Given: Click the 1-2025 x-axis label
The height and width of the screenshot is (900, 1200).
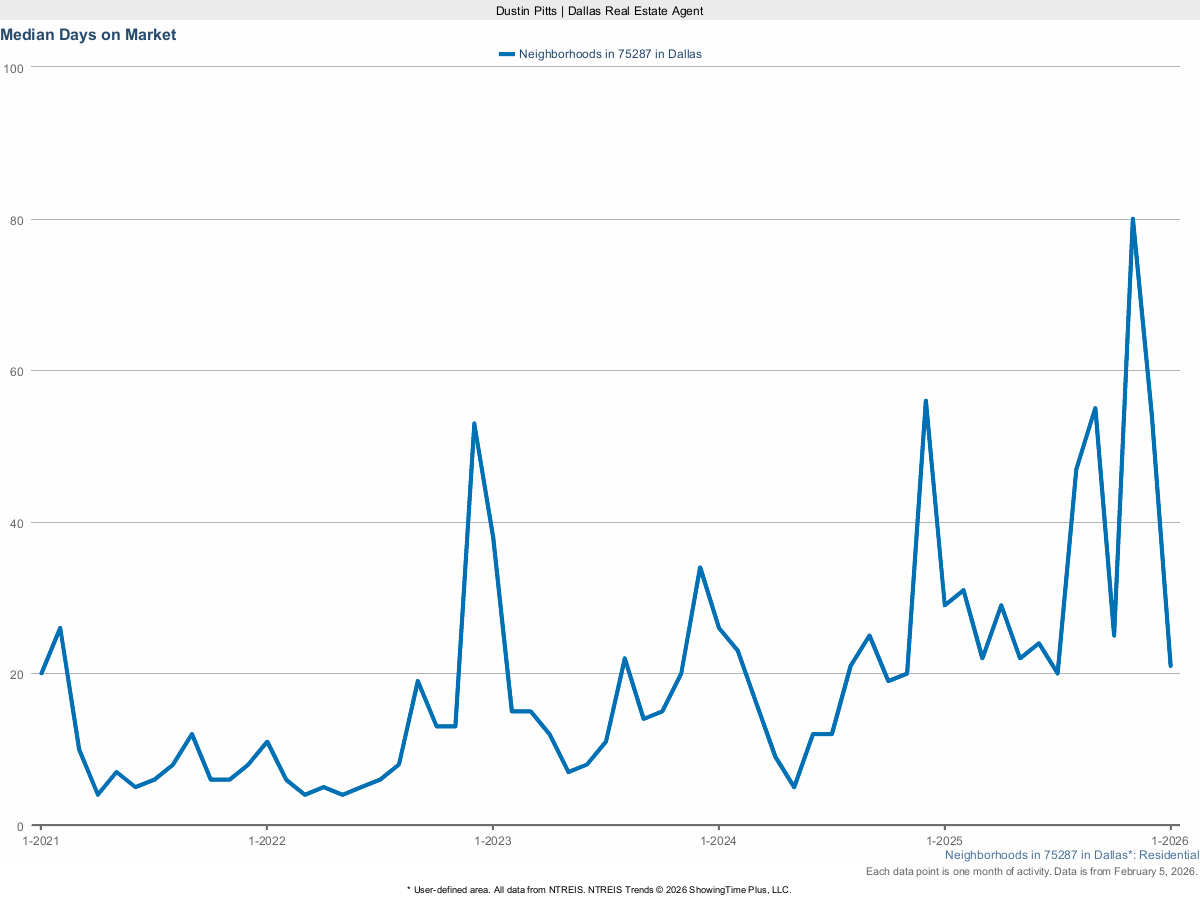Looking at the screenshot, I should click(944, 840).
